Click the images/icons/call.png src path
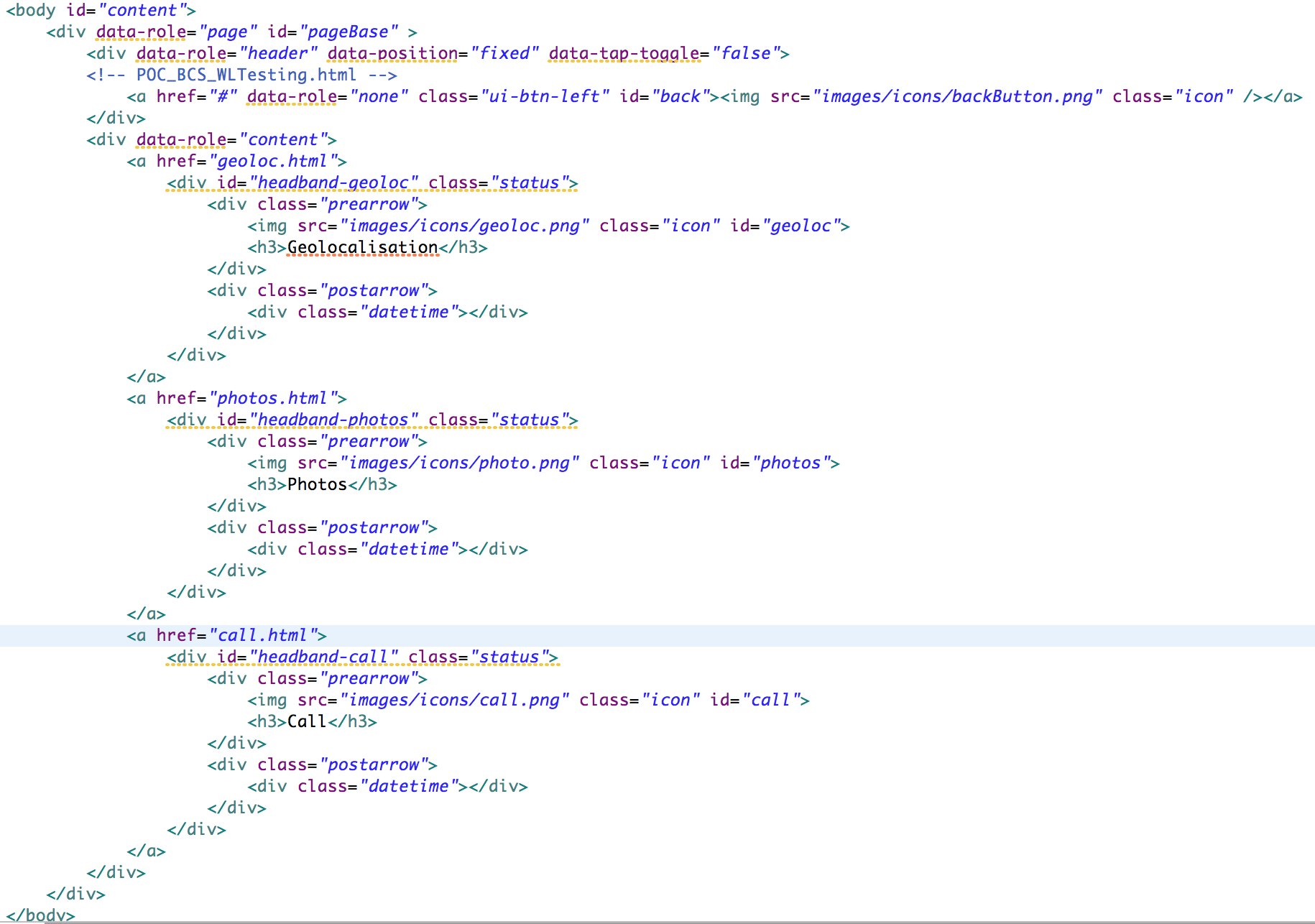The width and height of the screenshot is (1315, 924). [454, 701]
